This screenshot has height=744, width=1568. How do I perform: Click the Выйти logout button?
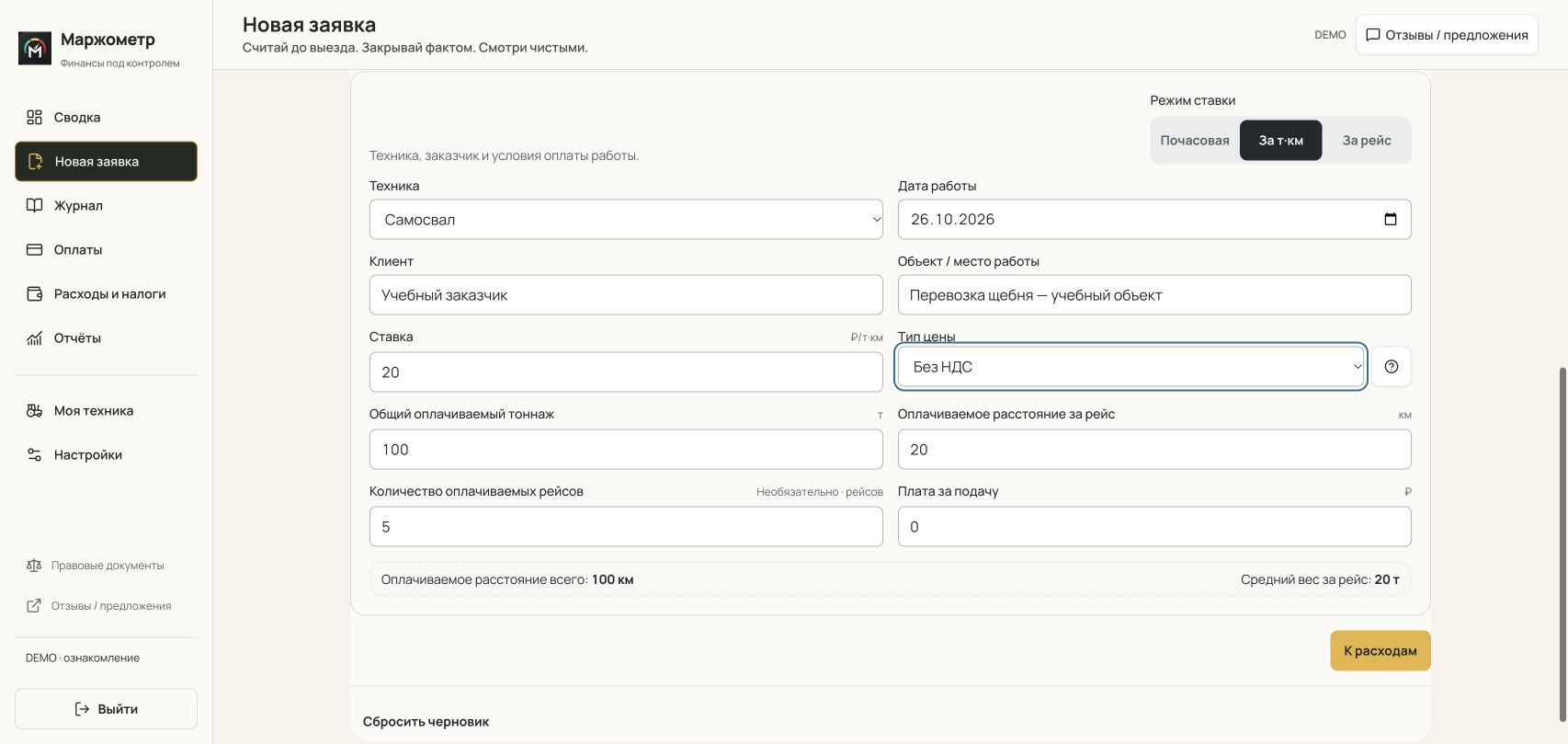click(x=106, y=709)
